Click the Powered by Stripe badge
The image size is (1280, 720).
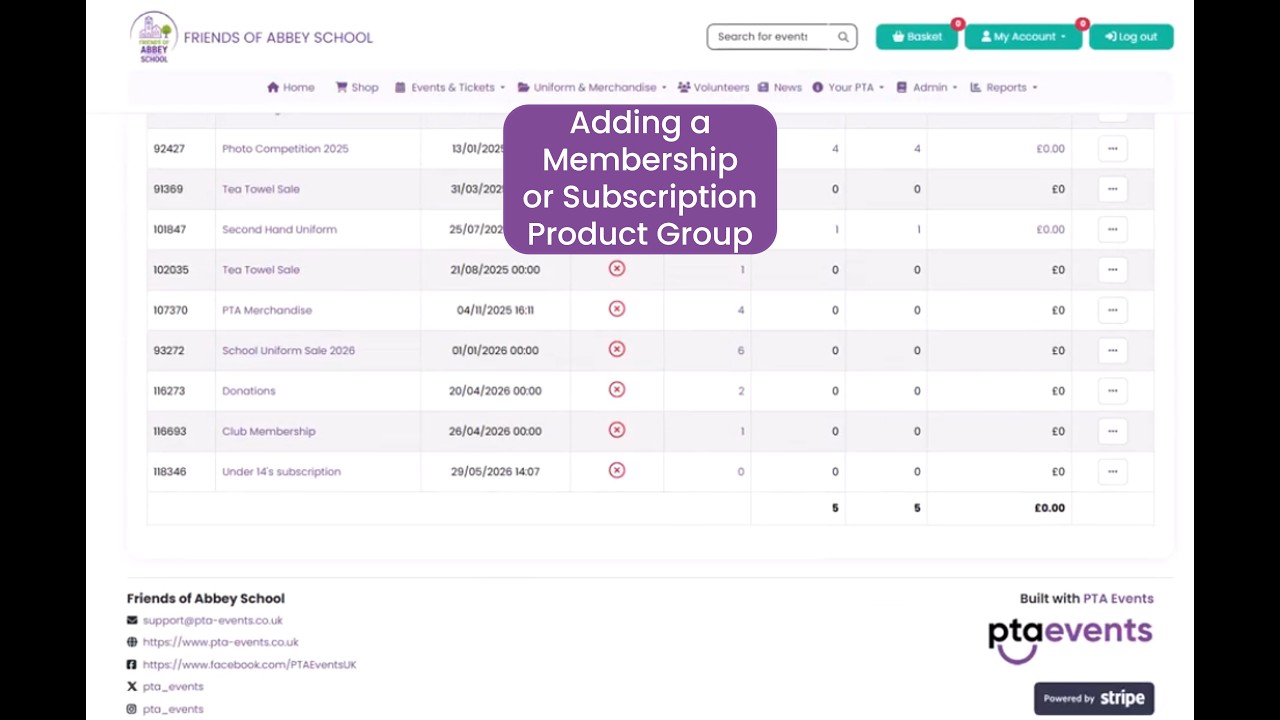pos(1094,698)
